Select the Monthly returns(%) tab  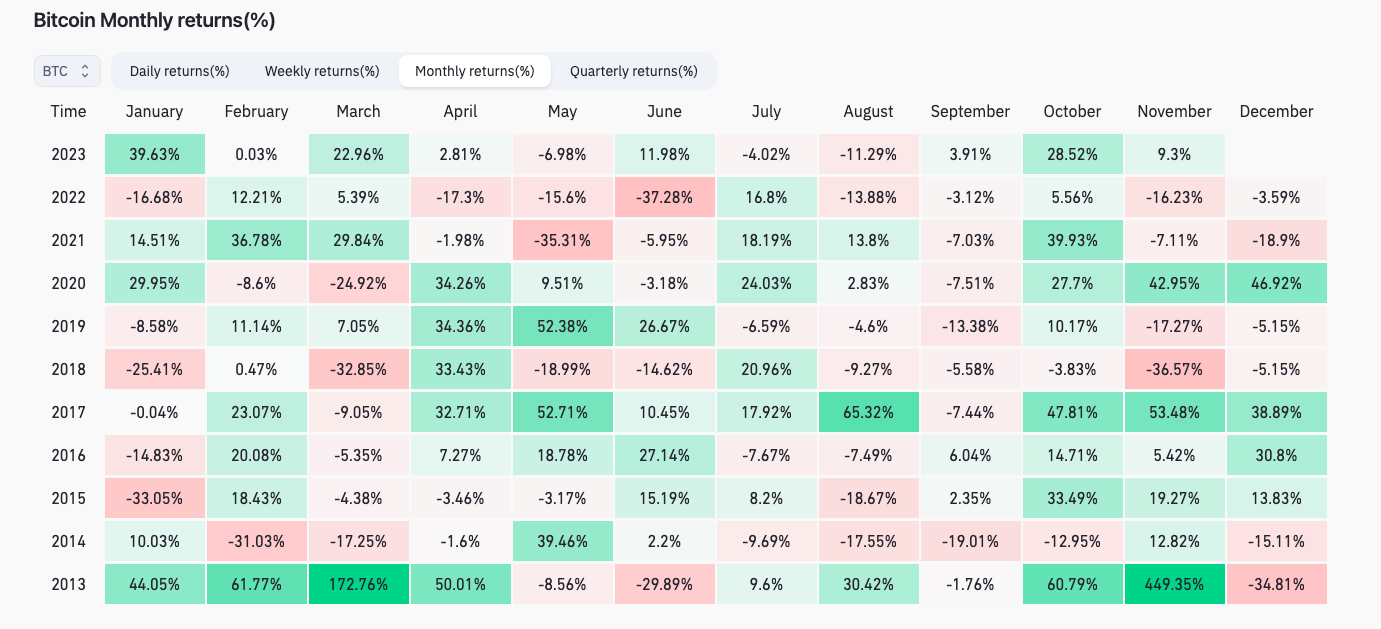coord(475,71)
